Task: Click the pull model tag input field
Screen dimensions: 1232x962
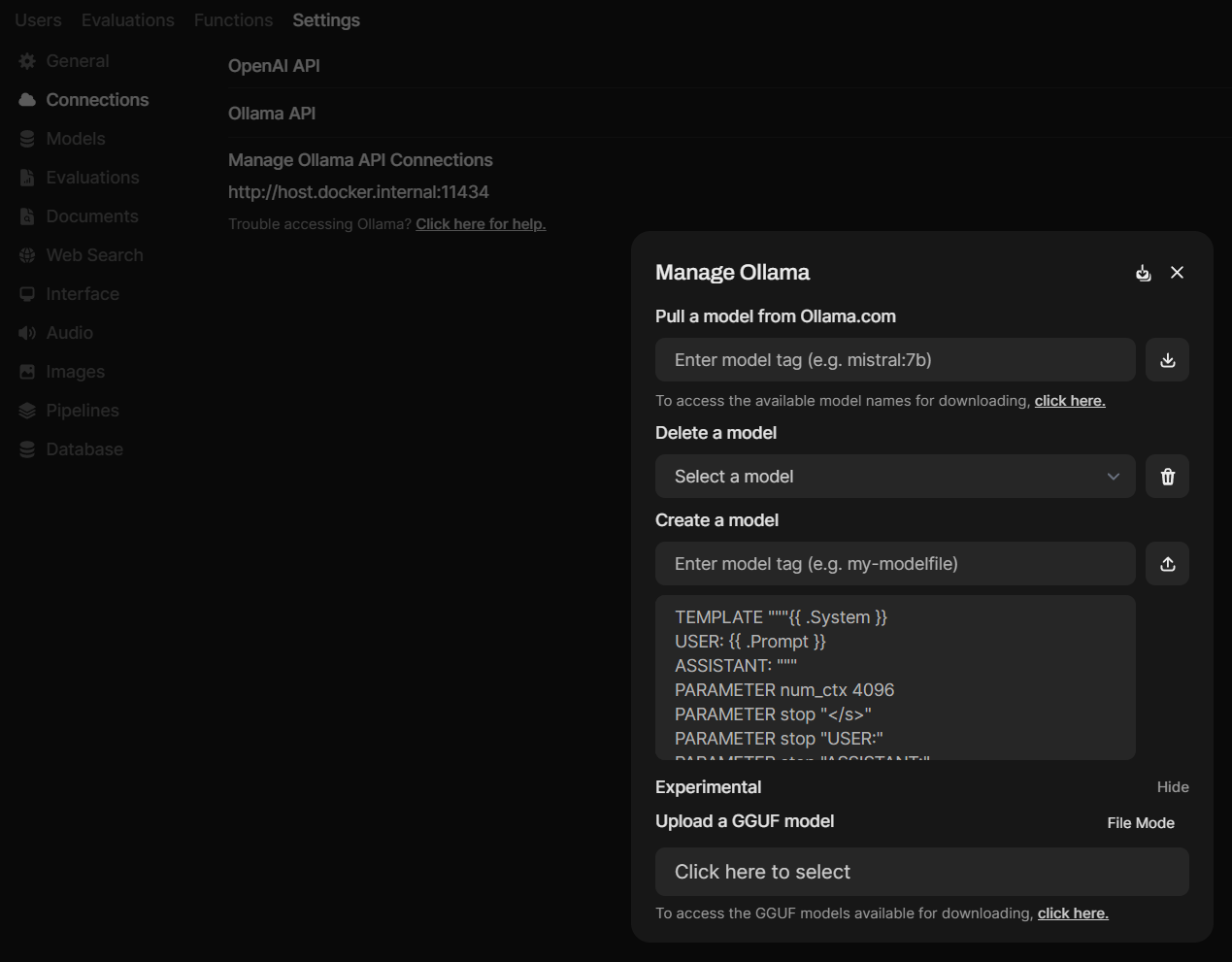Action: 894,360
